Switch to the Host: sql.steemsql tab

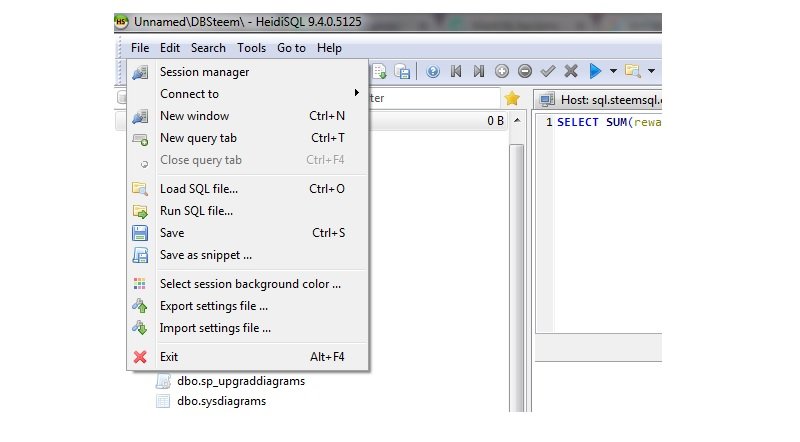point(599,100)
